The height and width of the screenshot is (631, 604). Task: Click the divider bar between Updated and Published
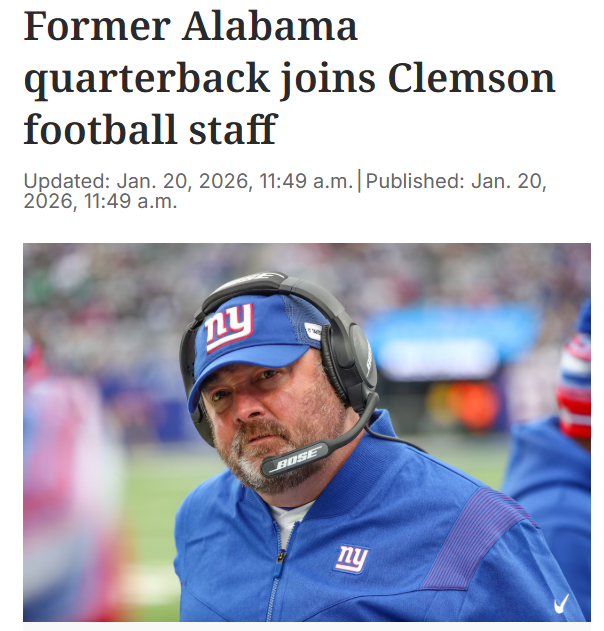click(x=359, y=181)
